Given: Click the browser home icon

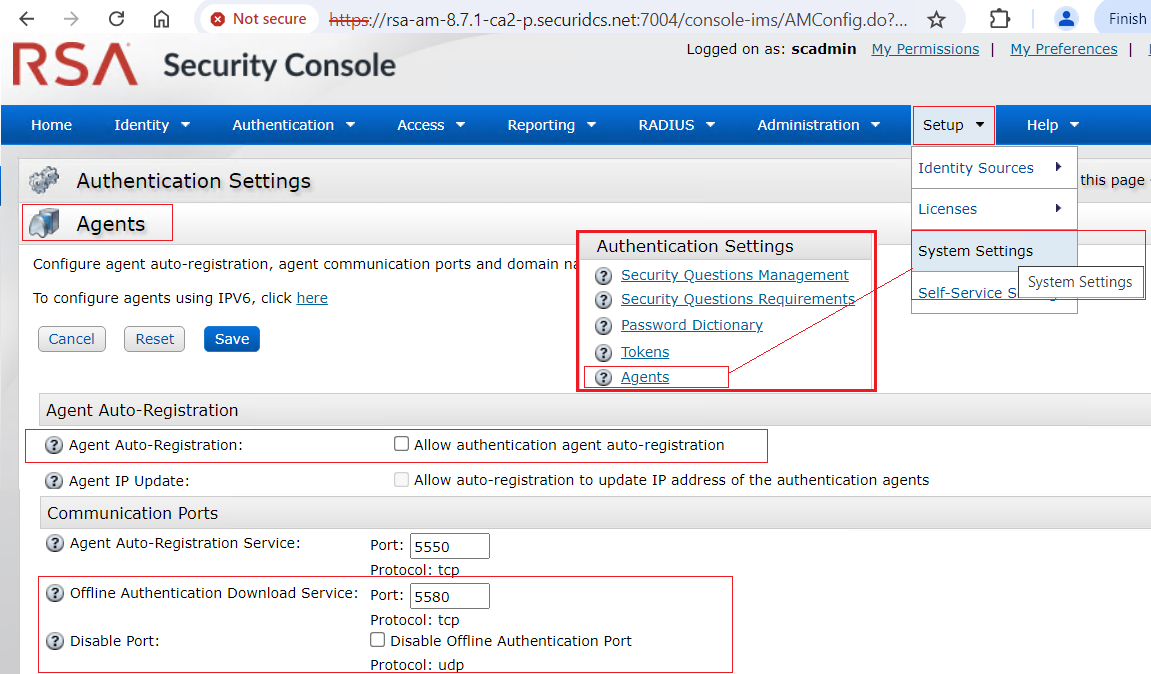Looking at the screenshot, I should (x=160, y=17).
